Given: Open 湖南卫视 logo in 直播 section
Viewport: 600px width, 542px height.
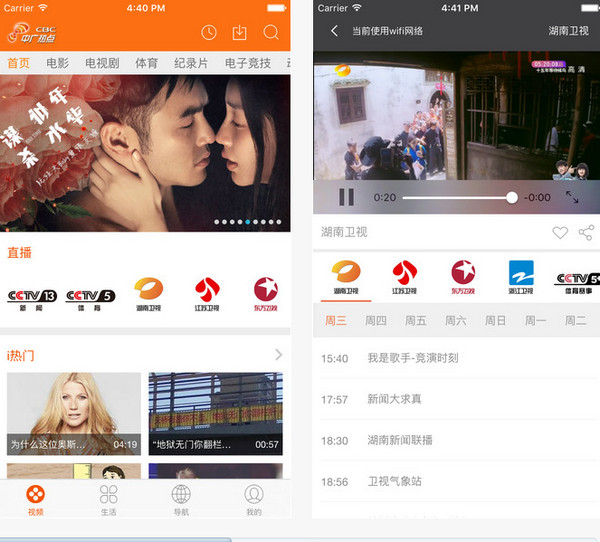Looking at the screenshot, I should [148, 294].
